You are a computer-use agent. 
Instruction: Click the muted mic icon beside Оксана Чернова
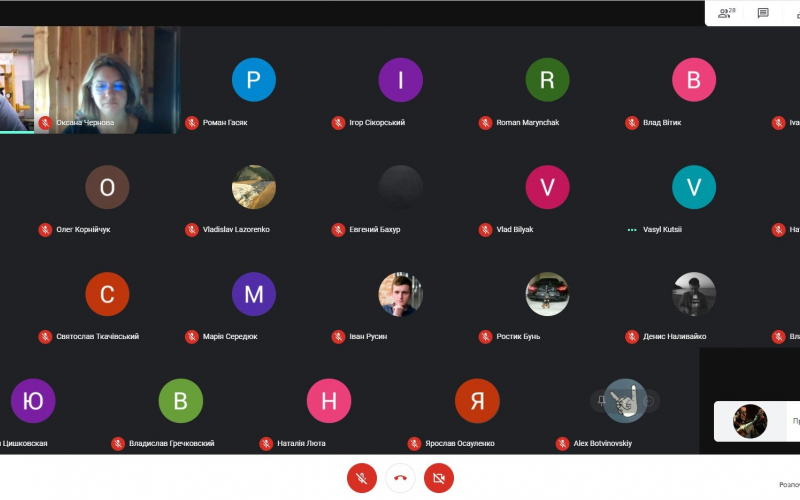point(45,122)
